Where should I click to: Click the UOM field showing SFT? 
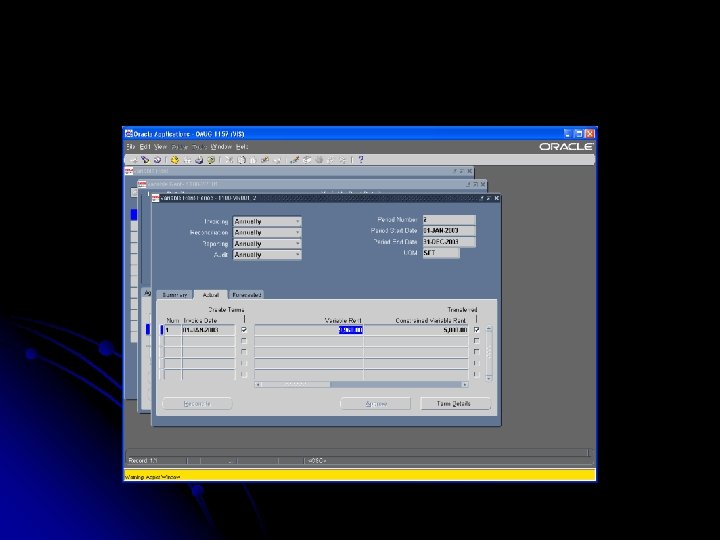click(441, 253)
